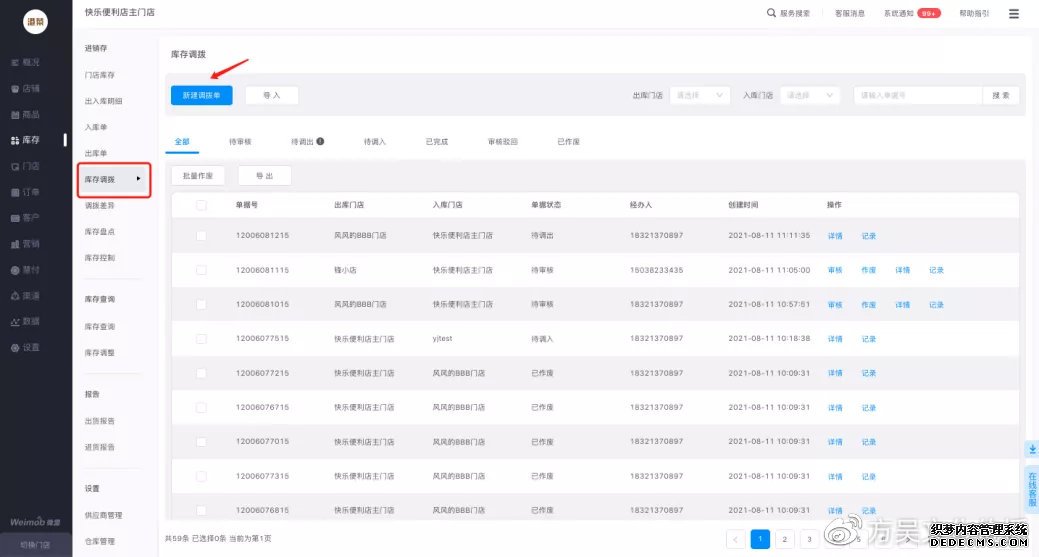Tick the select-all checkbox in table header
This screenshot has height=557, width=1039.
coord(201,205)
